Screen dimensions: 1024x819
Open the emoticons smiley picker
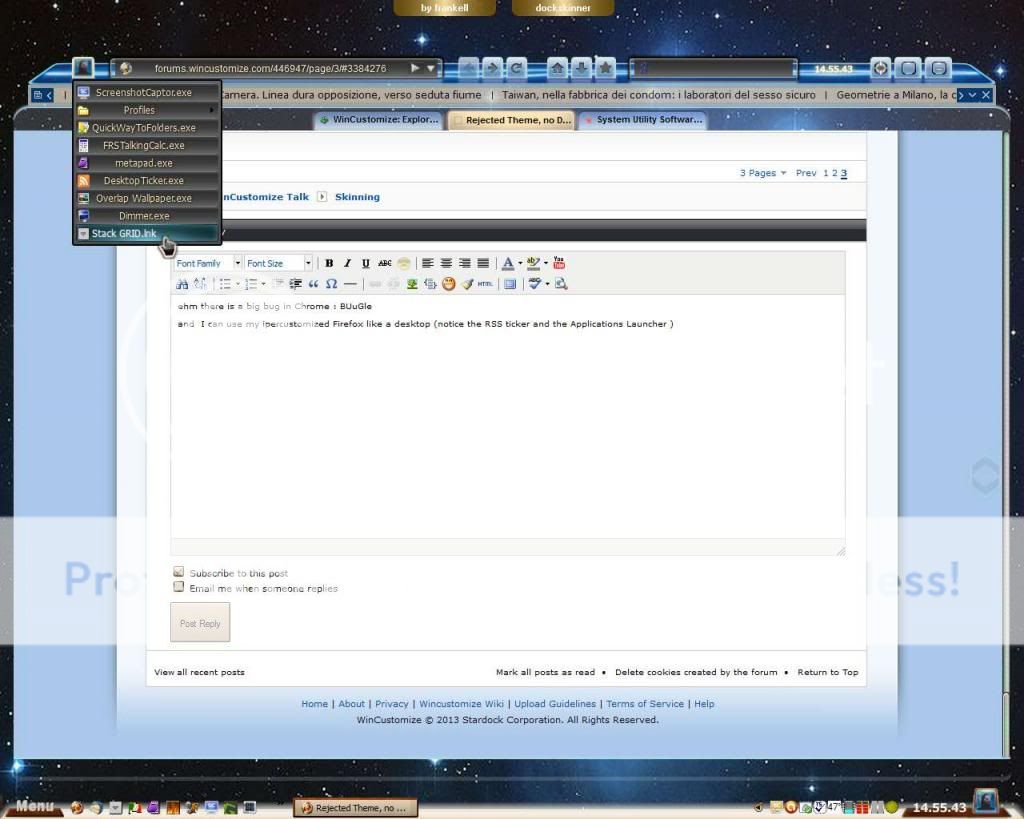(449, 283)
